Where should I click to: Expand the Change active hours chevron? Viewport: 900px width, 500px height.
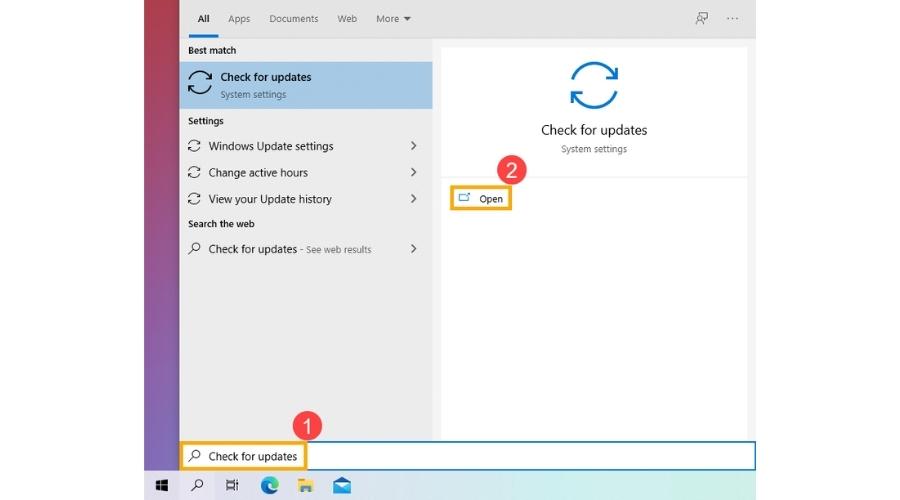pos(413,172)
